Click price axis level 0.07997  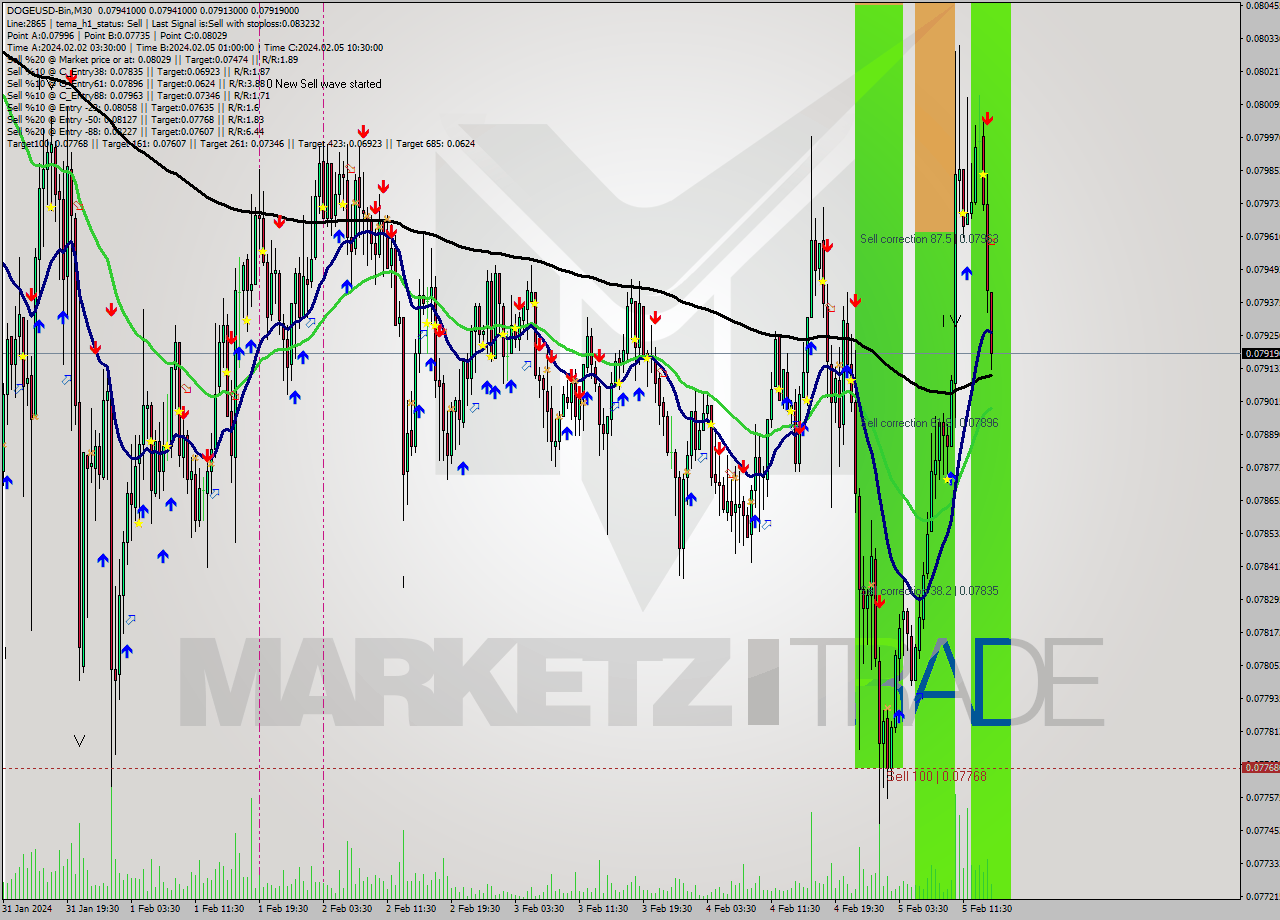(1262, 137)
